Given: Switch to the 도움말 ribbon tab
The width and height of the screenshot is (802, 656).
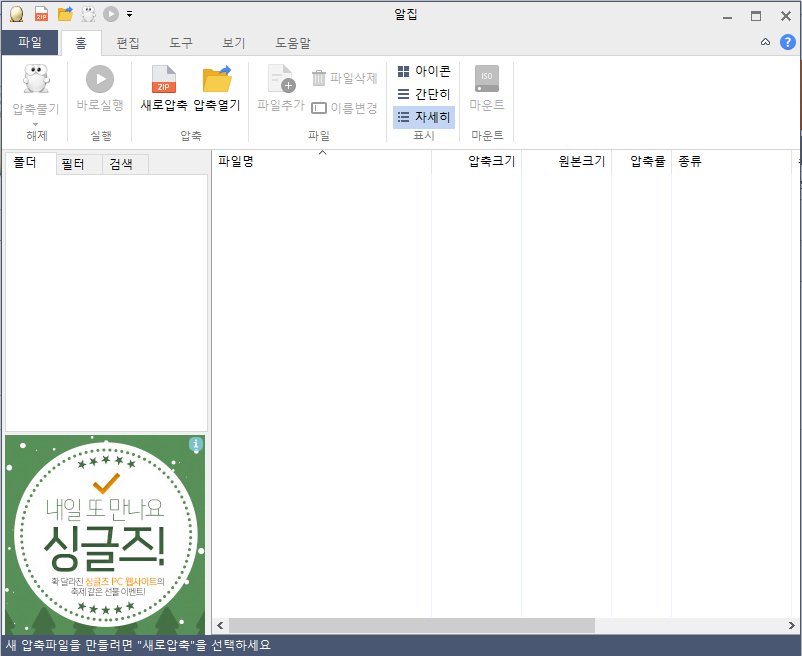Looking at the screenshot, I should [293, 43].
